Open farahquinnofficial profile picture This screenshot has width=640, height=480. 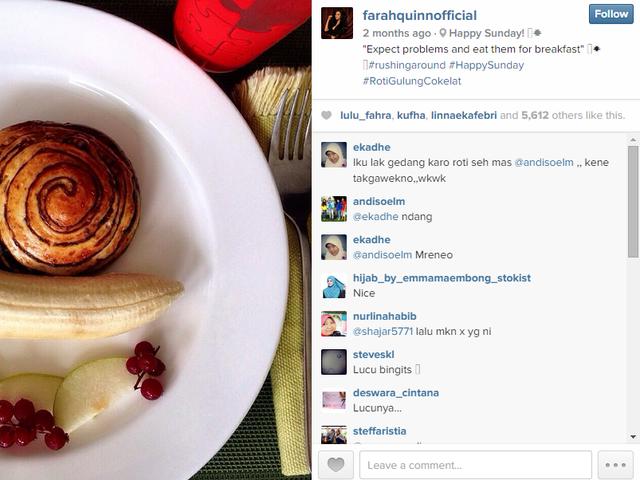(x=337, y=23)
